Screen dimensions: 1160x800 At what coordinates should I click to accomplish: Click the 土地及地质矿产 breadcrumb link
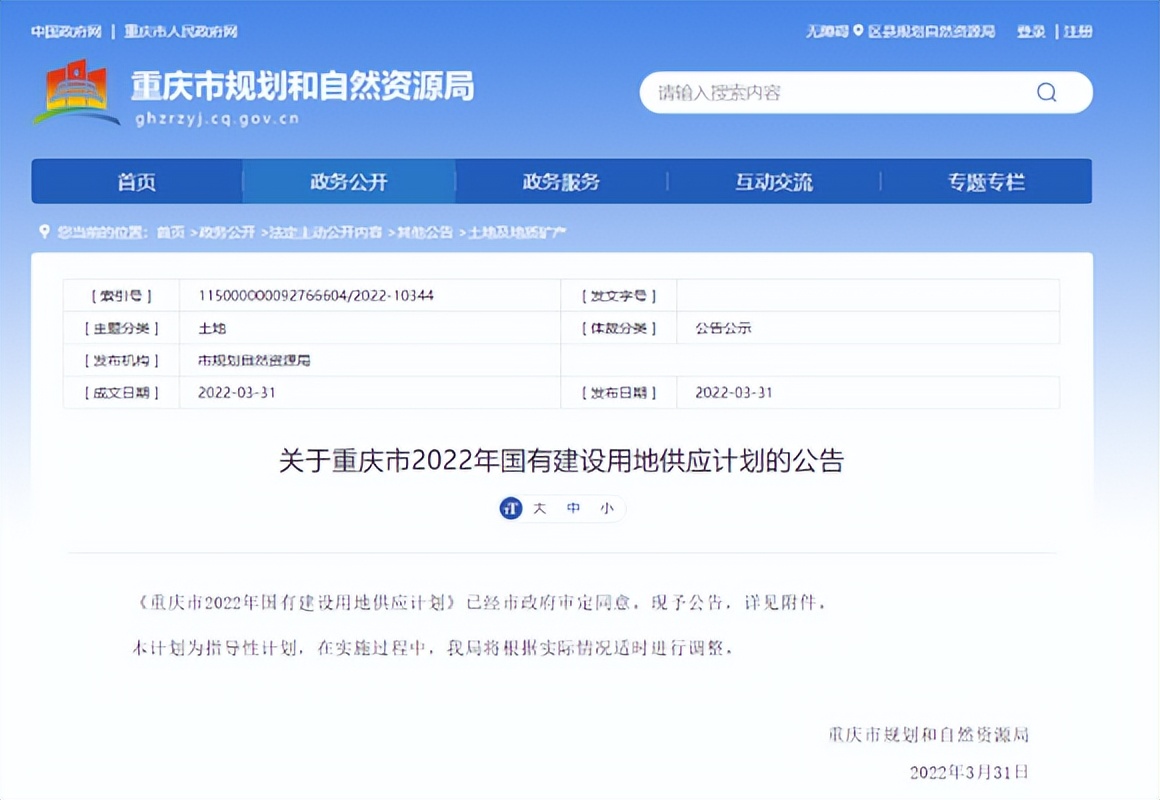(517, 232)
